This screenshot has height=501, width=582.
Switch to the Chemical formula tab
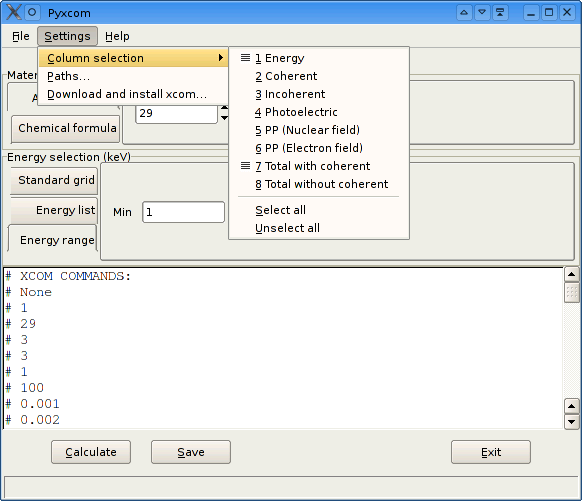tap(65, 128)
